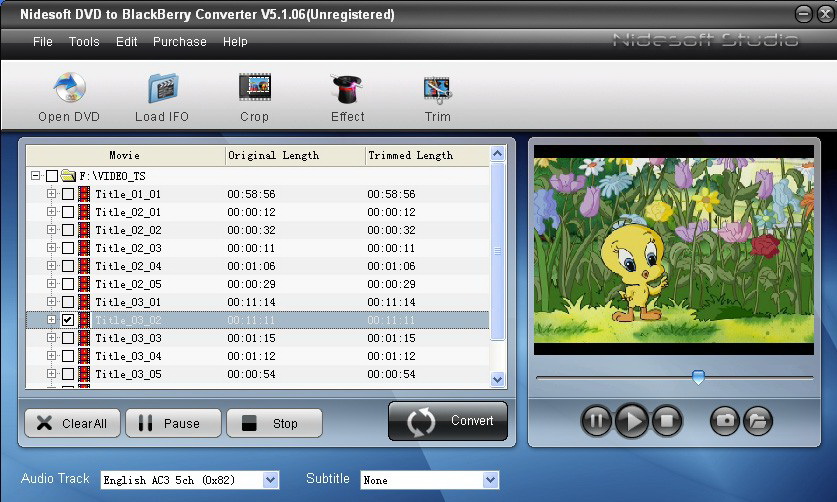Click the film icon of Title_02_03
This screenshot has height=502, width=837.
click(x=84, y=248)
